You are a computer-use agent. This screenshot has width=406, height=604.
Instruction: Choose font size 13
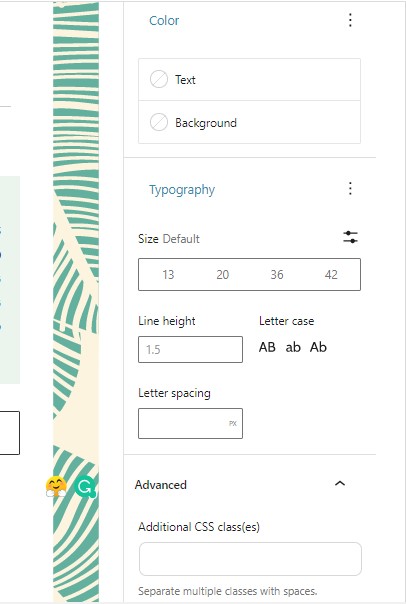[x=168, y=275]
